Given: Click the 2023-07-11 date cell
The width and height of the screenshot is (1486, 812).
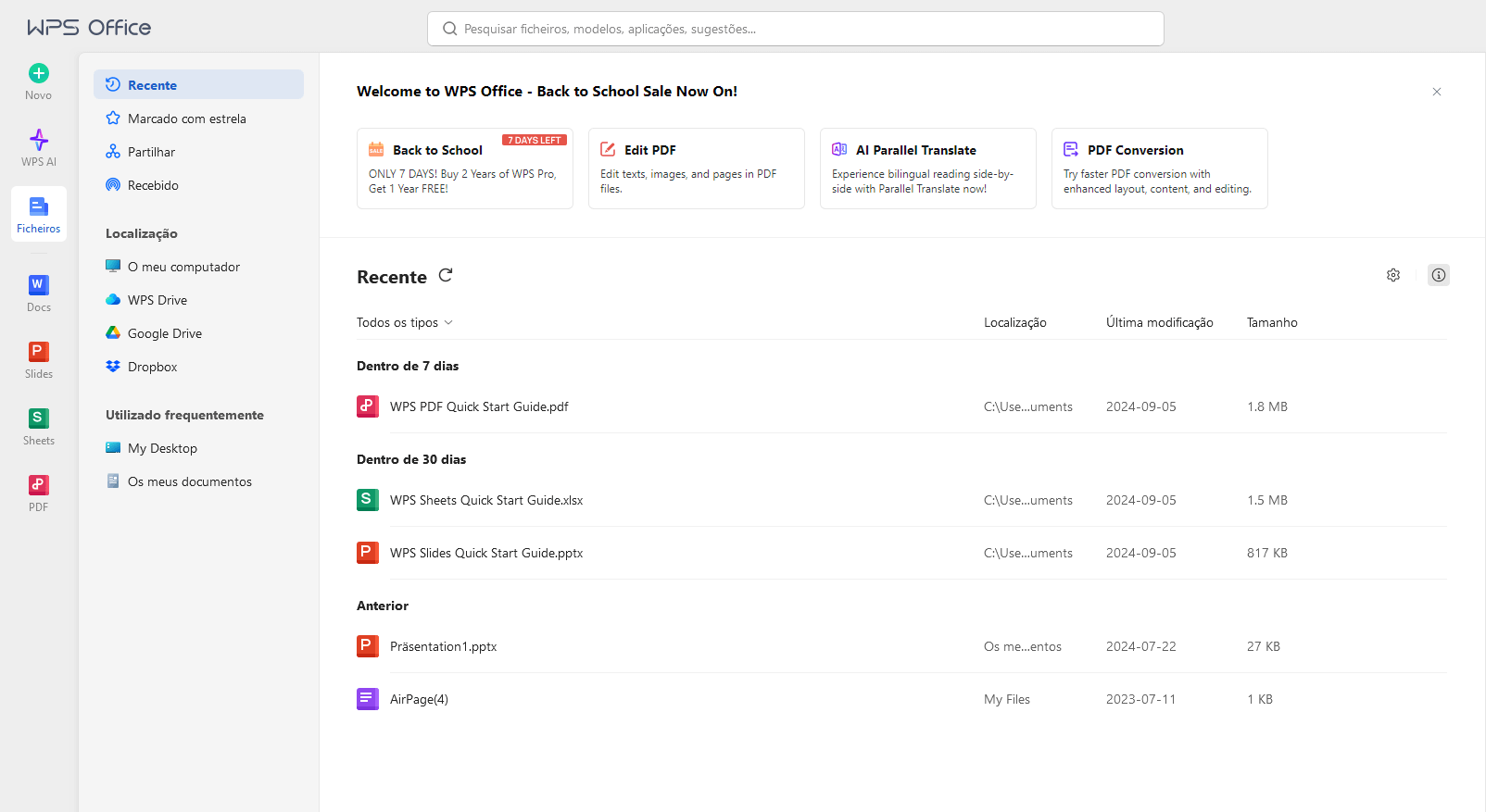Looking at the screenshot, I should click(1141, 699).
